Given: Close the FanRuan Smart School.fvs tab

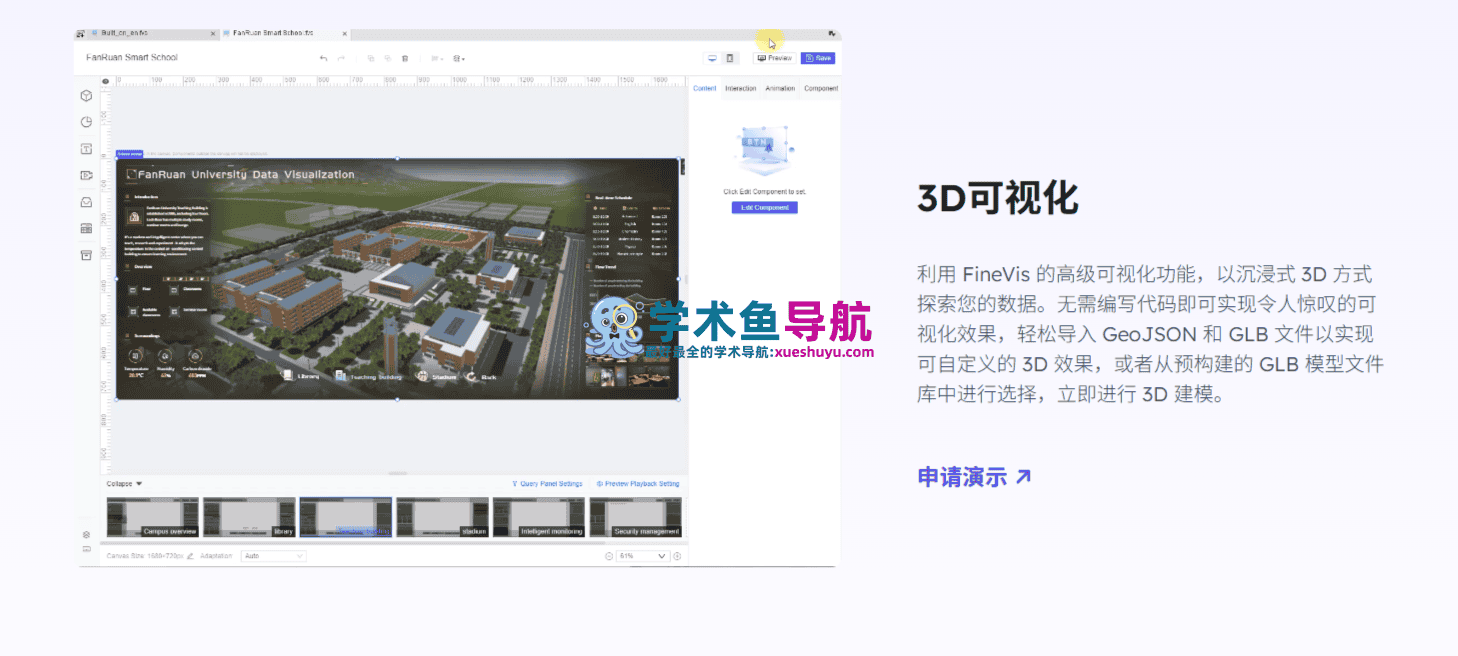Looking at the screenshot, I should (344, 33).
